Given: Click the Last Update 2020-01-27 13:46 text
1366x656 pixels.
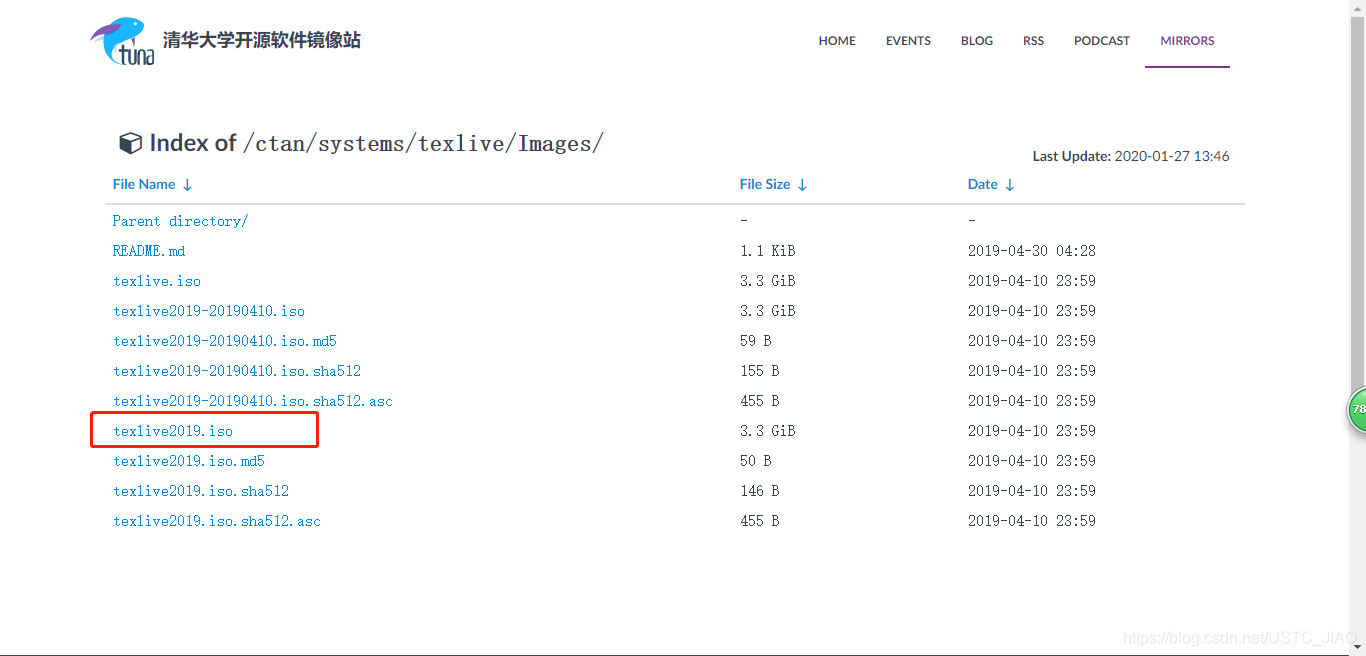Looking at the screenshot, I should pyautogui.click(x=1131, y=156).
